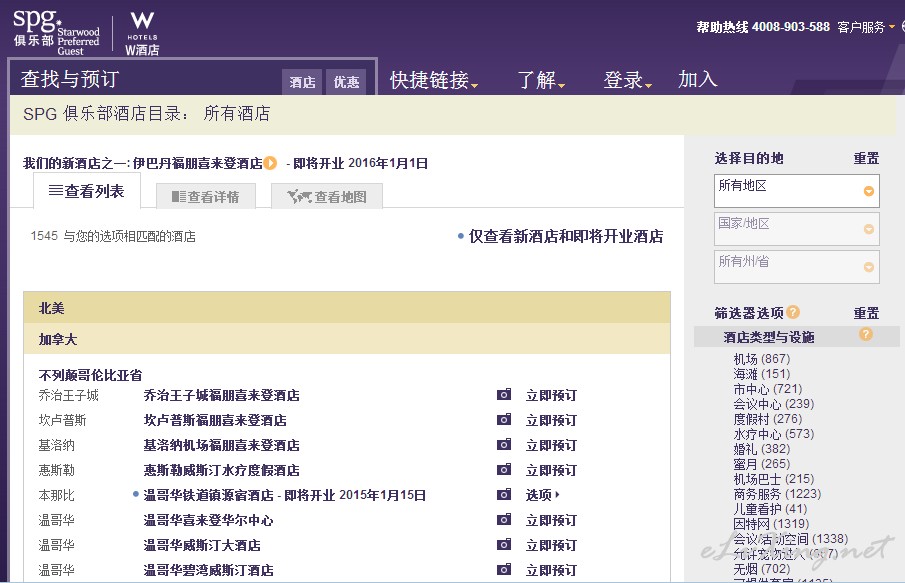Open photos for 乔治王子城福朋喜来登酒店
The width and height of the screenshot is (905, 583).
(504, 395)
